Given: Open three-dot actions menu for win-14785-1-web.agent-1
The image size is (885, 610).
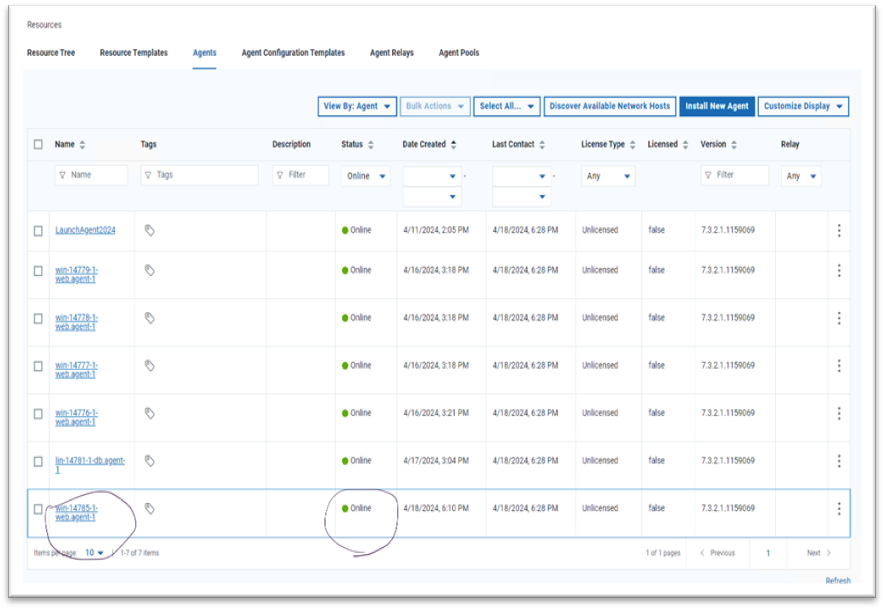Looking at the screenshot, I should 838,509.
